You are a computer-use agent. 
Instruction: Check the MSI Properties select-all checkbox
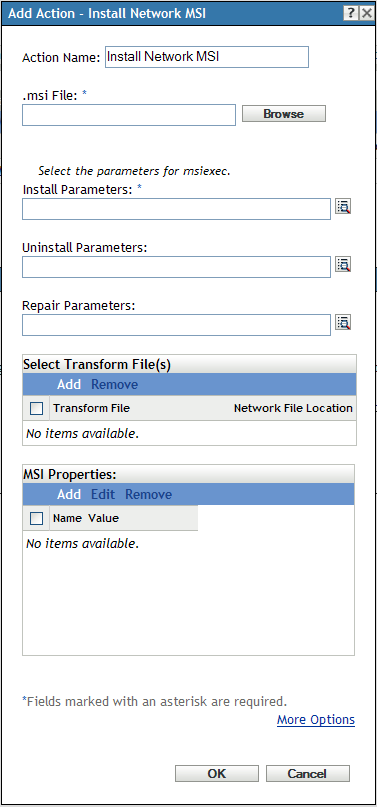click(37, 518)
